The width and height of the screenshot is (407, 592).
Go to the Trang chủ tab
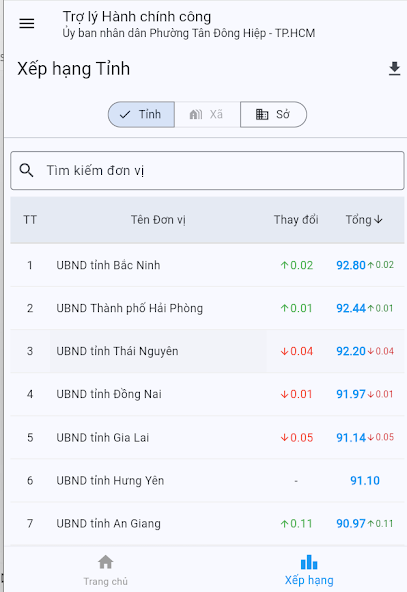pos(106,570)
